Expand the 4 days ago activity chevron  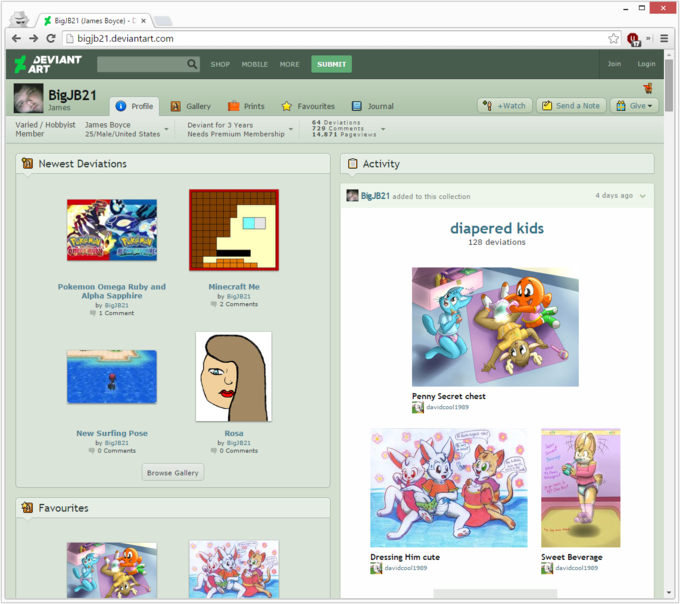coord(643,196)
